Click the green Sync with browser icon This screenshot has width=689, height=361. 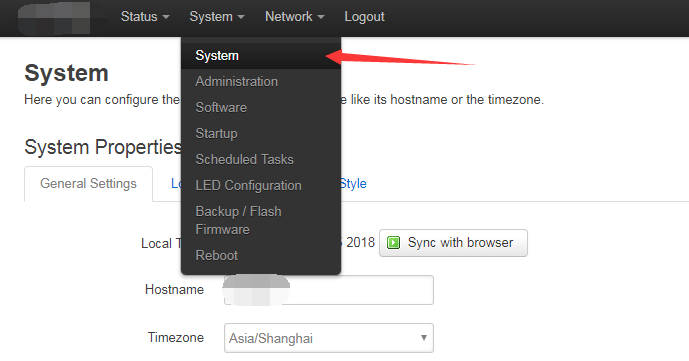click(393, 242)
